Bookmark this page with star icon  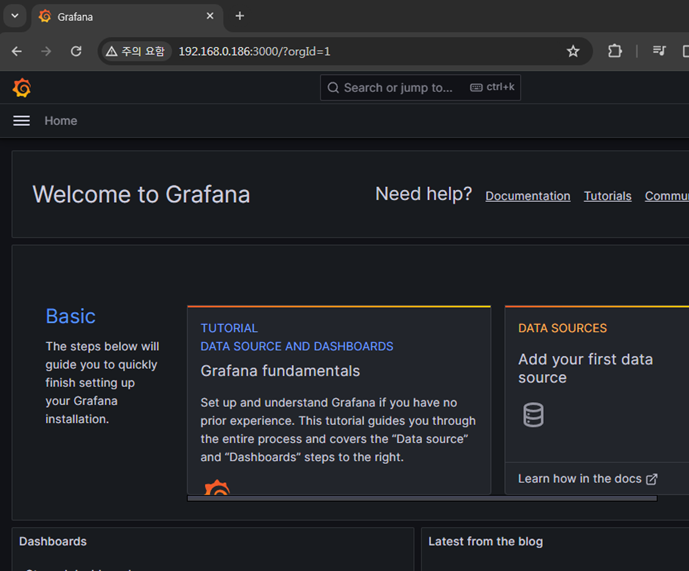[x=573, y=51]
